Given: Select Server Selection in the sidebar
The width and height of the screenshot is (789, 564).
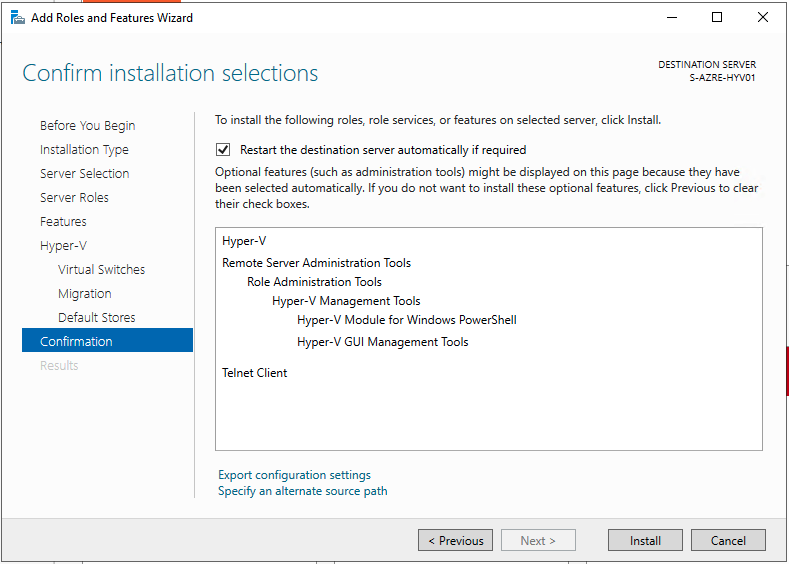Looking at the screenshot, I should tap(84, 174).
